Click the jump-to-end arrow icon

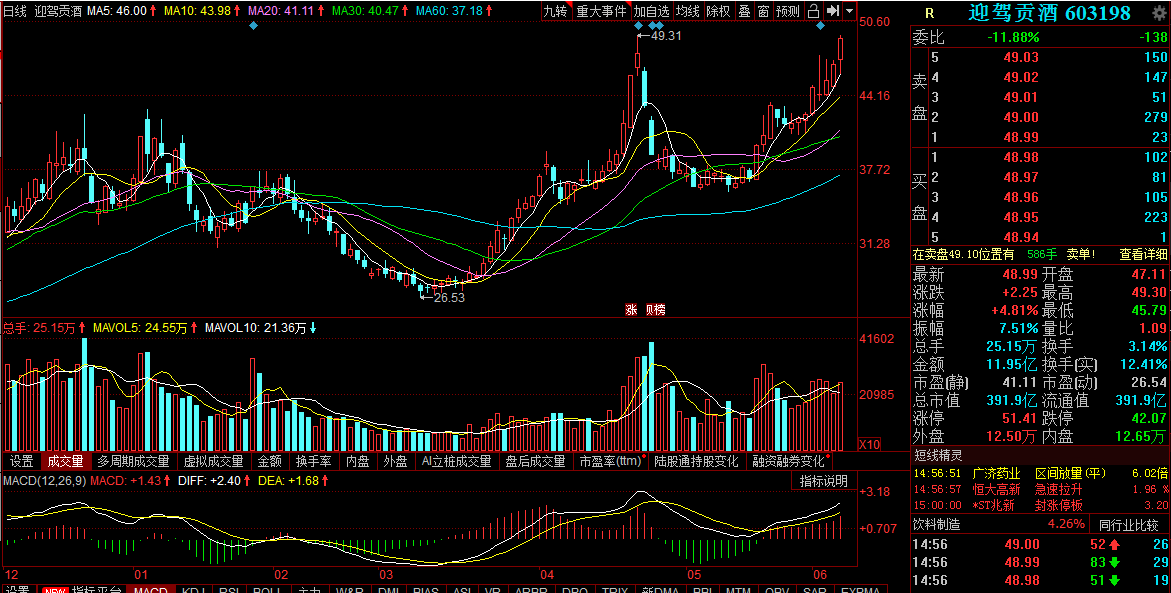pyautogui.click(x=832, y=11)
